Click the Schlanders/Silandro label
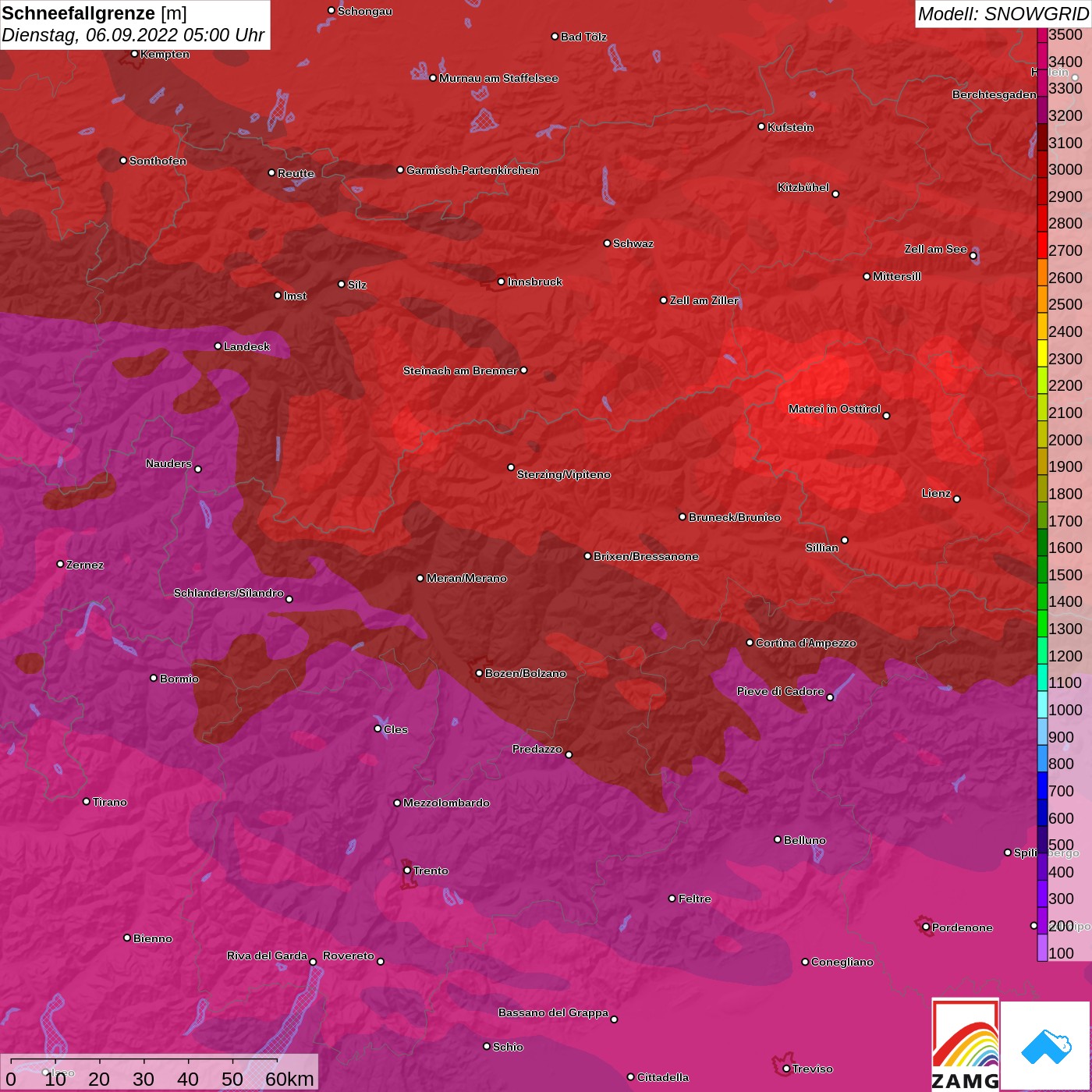This screenshot has width=1092, height=1092. tap(229, 593)
